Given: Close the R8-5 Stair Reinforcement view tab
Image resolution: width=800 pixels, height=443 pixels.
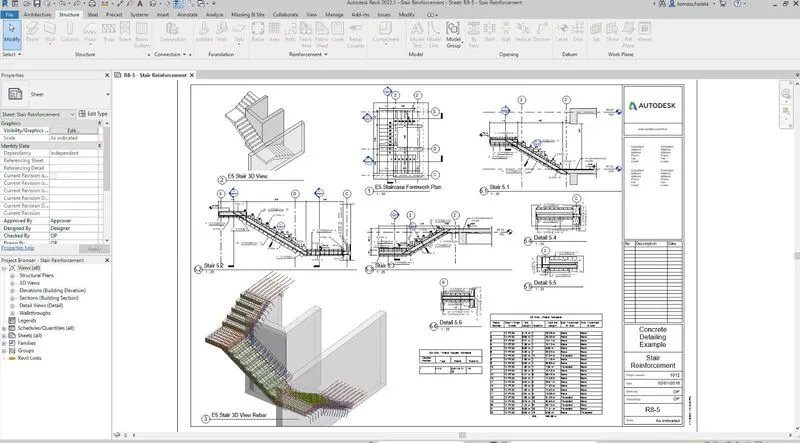Looking at the screenshot, I should [x=192, y=75].
